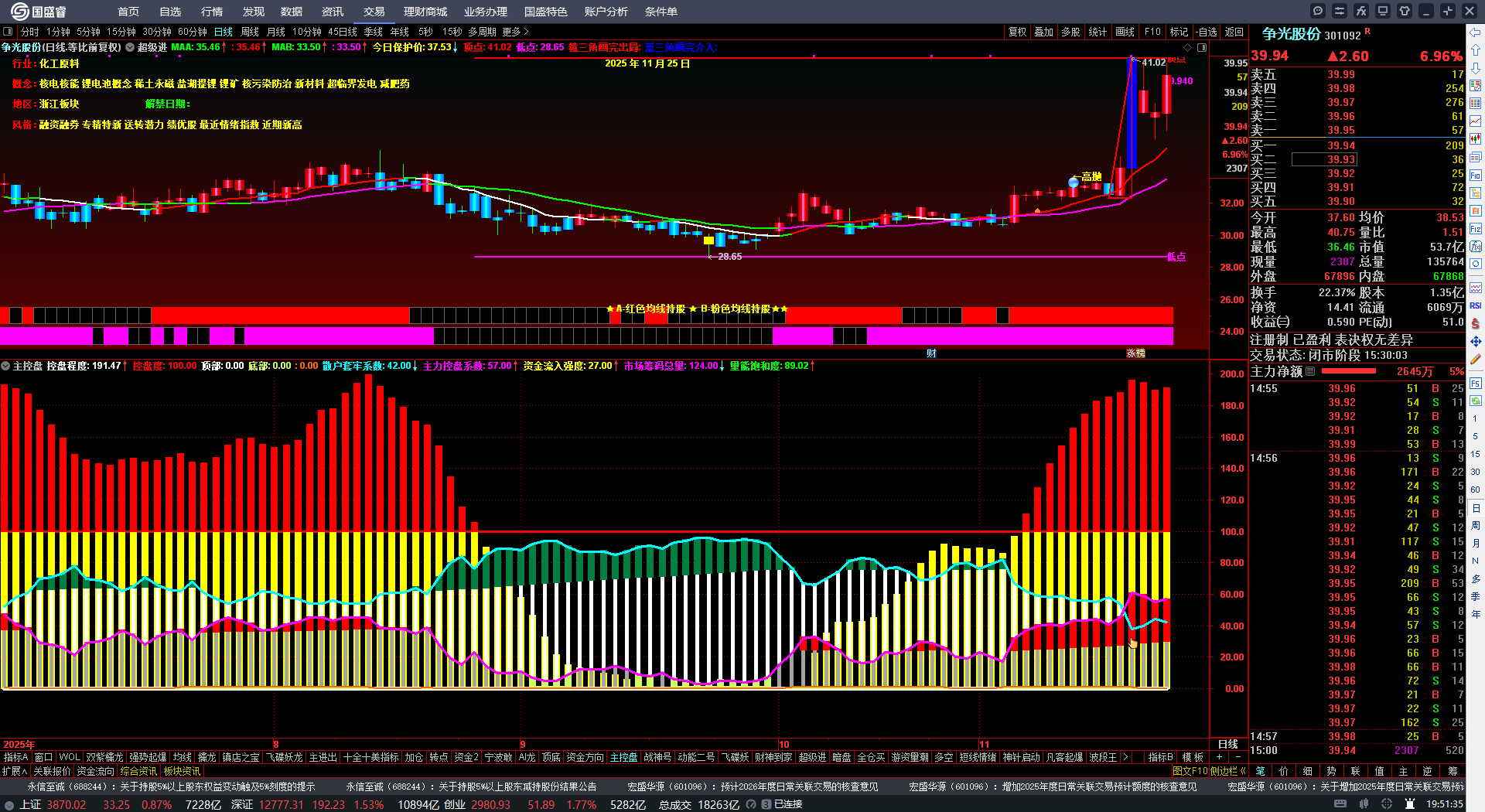Open the F12 trade sidebar icon
The image size is (1485, 812).
coord(1476,229)
